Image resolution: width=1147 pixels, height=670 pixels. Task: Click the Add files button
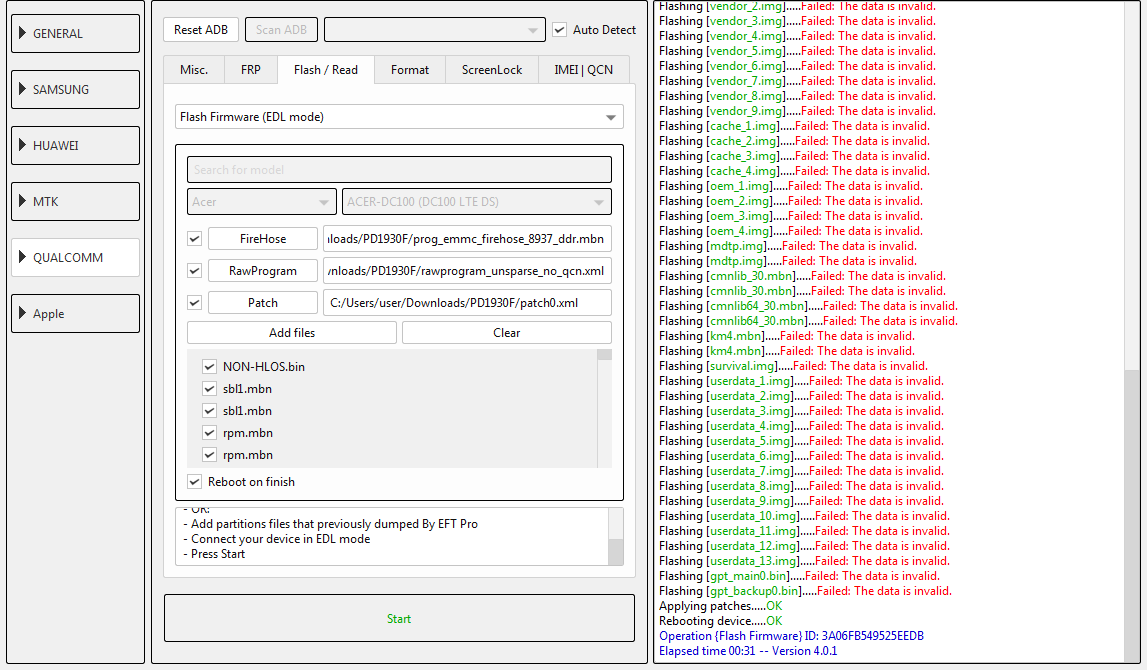292,333
